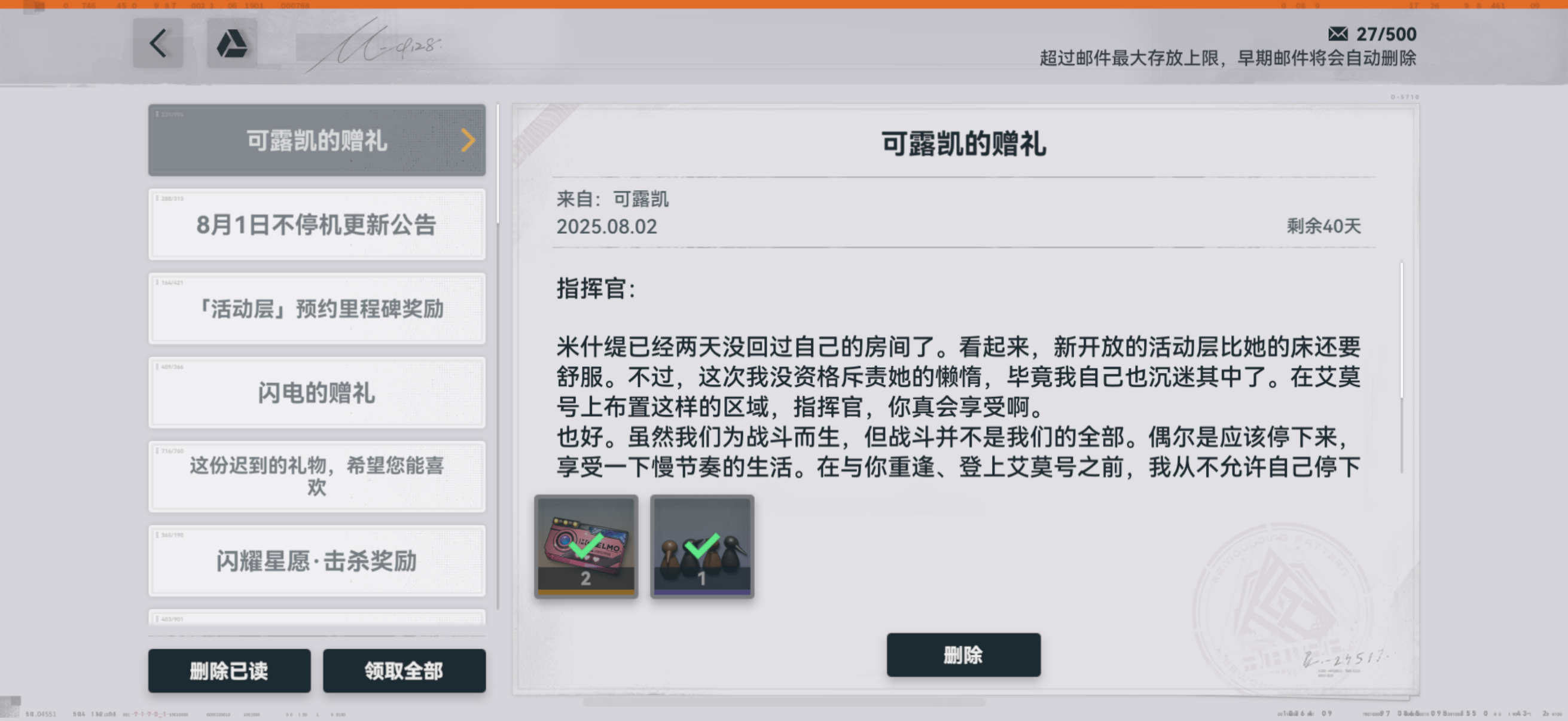Tap the envelope mail count icon
The height and width of the screenshot is (721, 1568).
tap(1337, 34)
